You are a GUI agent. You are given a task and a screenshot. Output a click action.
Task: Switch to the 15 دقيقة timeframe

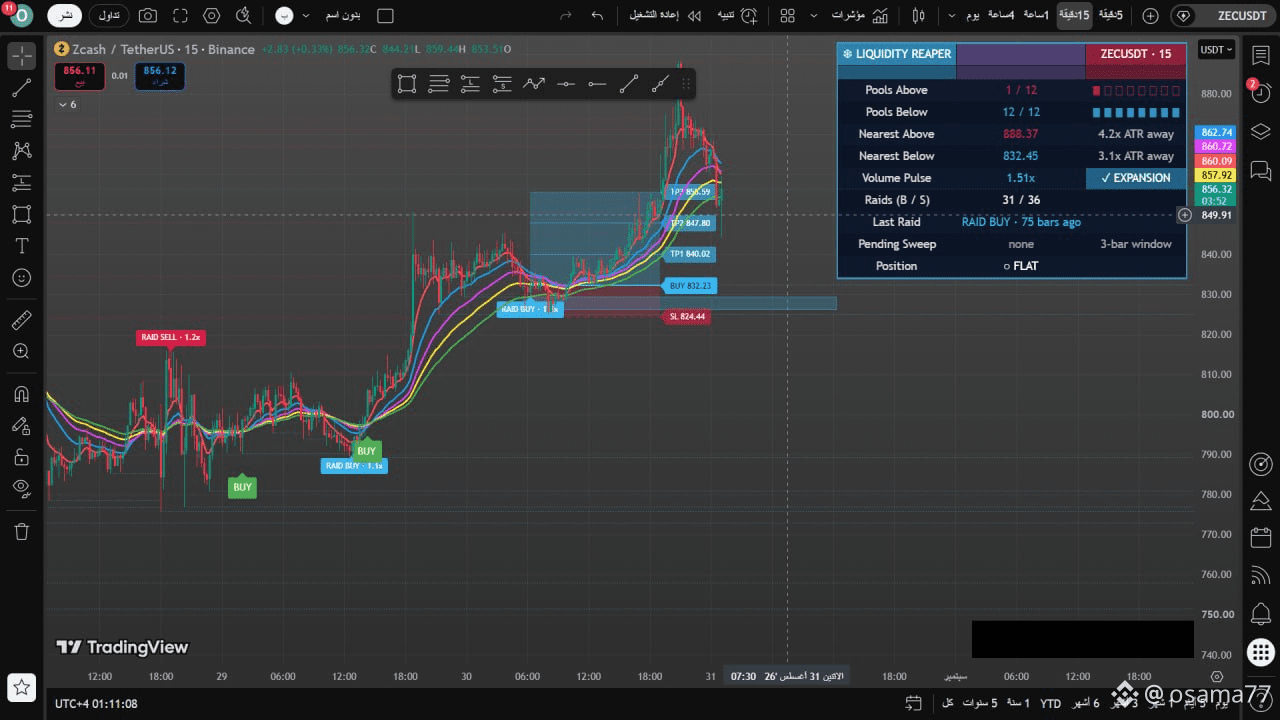[1075, 16]
